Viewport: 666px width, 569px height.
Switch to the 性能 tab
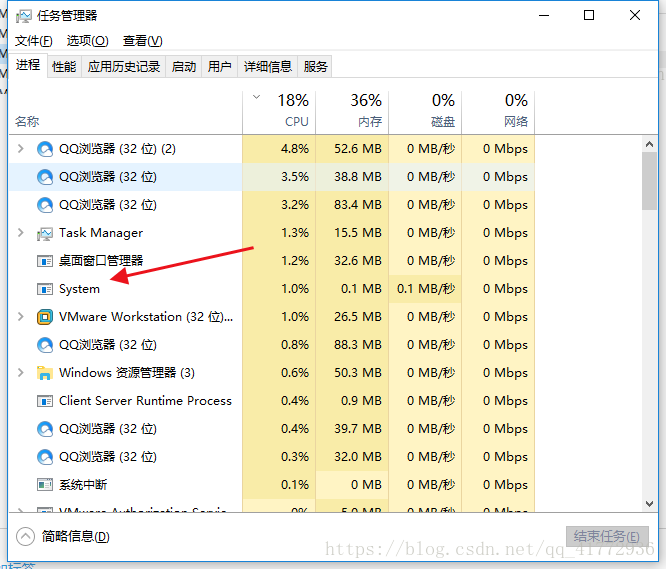[64, 67]
